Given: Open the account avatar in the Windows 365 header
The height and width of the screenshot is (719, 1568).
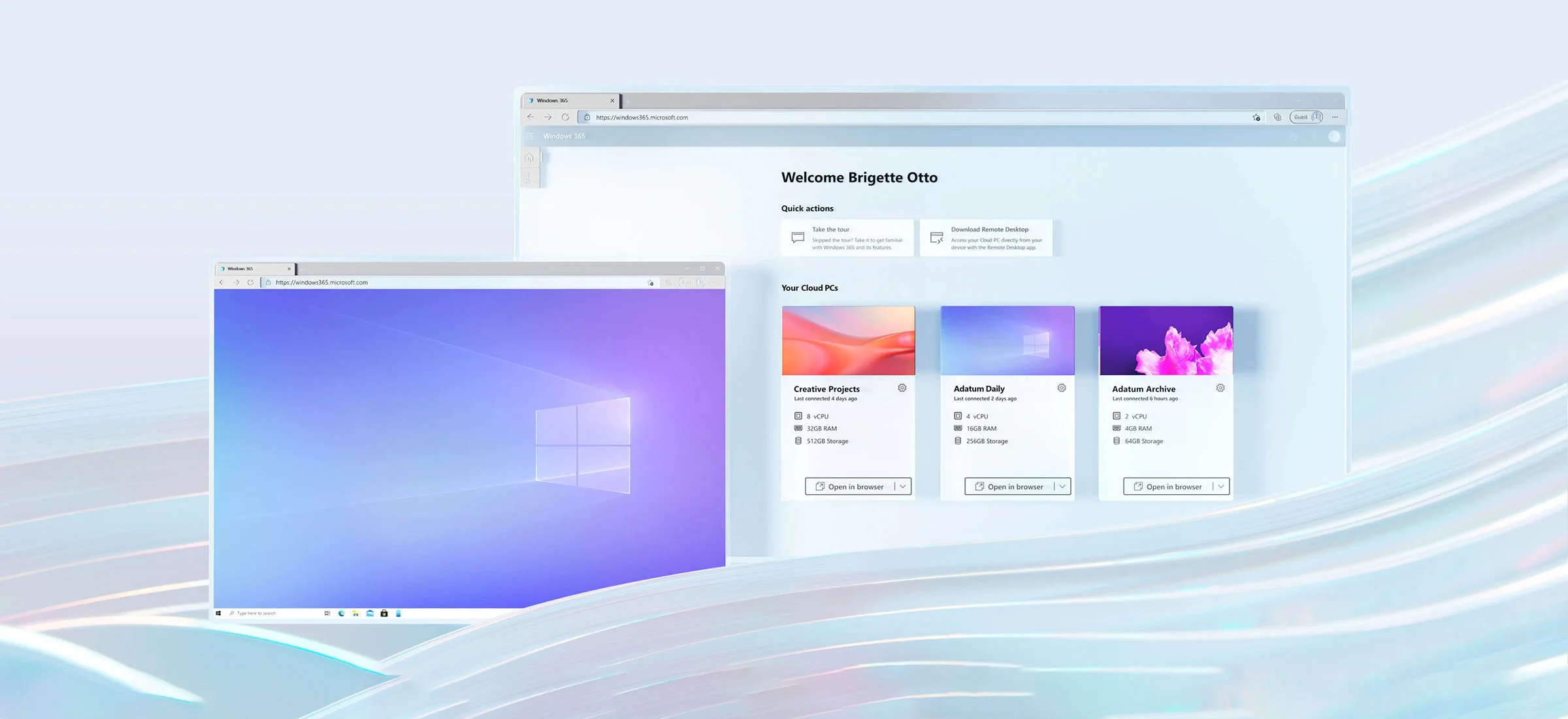Looking at the screenshot, I should coord(1334,136).
